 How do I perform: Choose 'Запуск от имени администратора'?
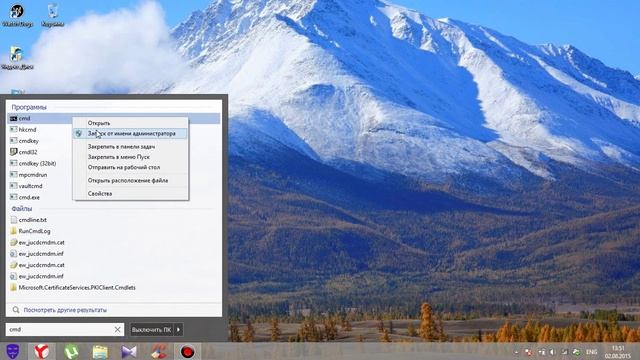click(131, 133)
